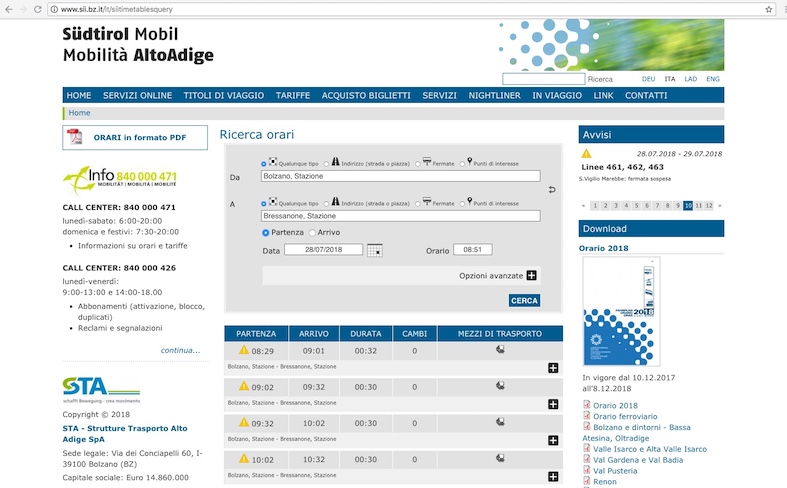Expand details of the 08:29 connection
The width and height of the screenshot is (787, 488).
(553, 368)
